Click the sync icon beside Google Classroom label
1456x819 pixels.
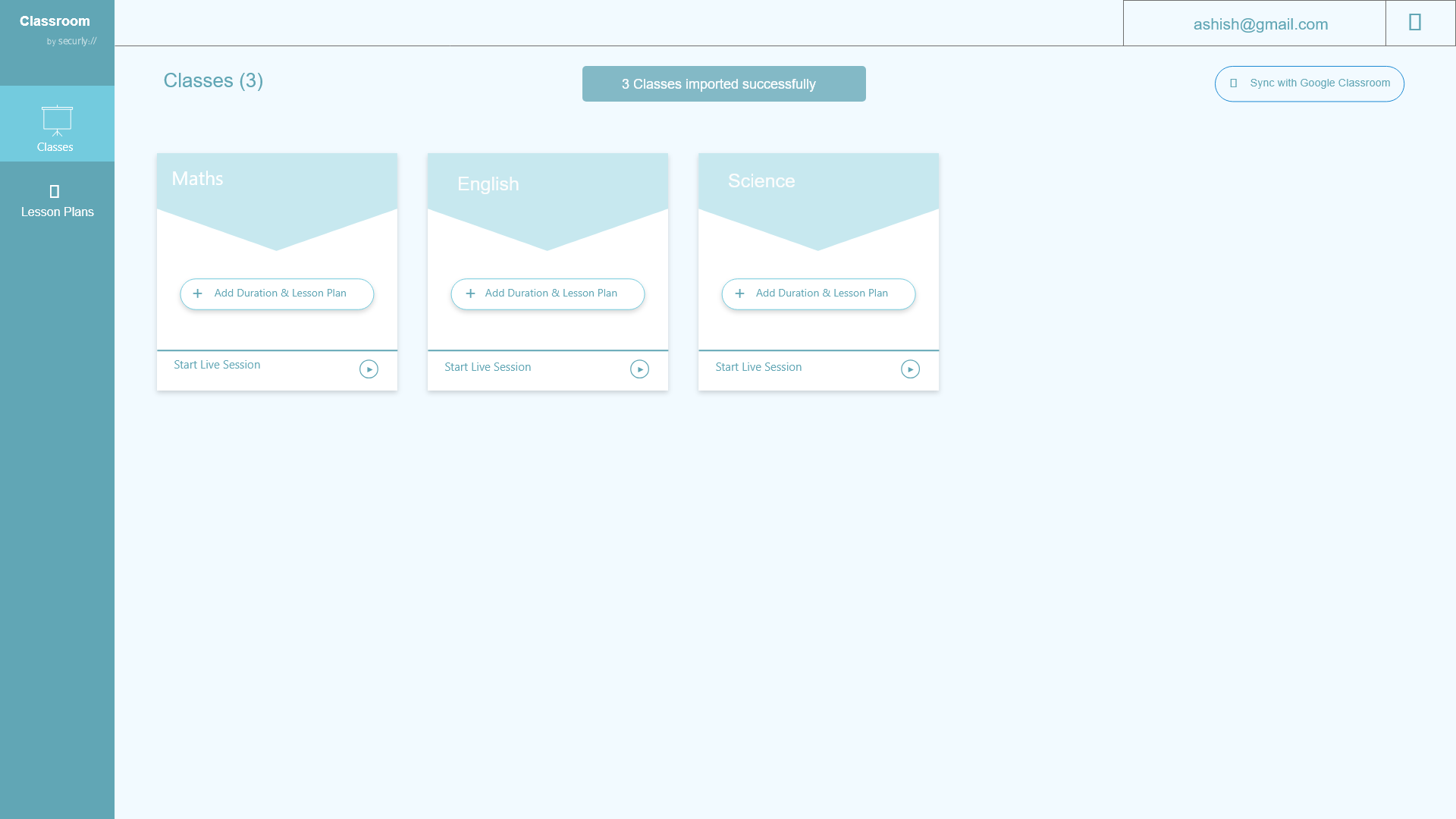[1235, 83]
